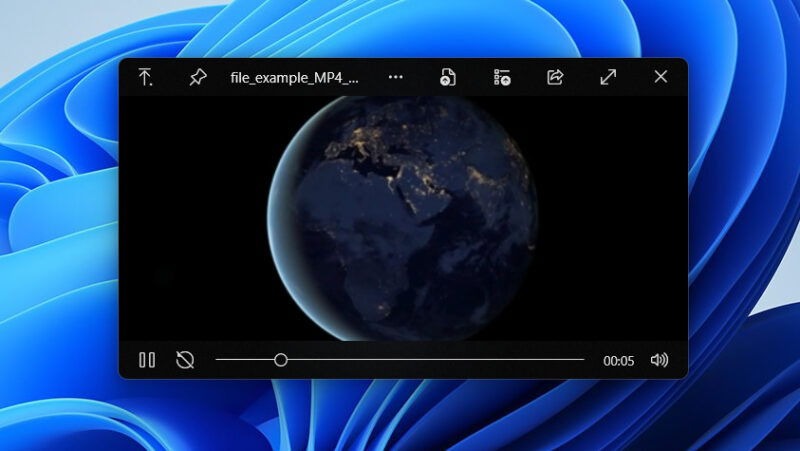
Task: Expand the preview with the diagonal arrows
Action: coord(608,77)
